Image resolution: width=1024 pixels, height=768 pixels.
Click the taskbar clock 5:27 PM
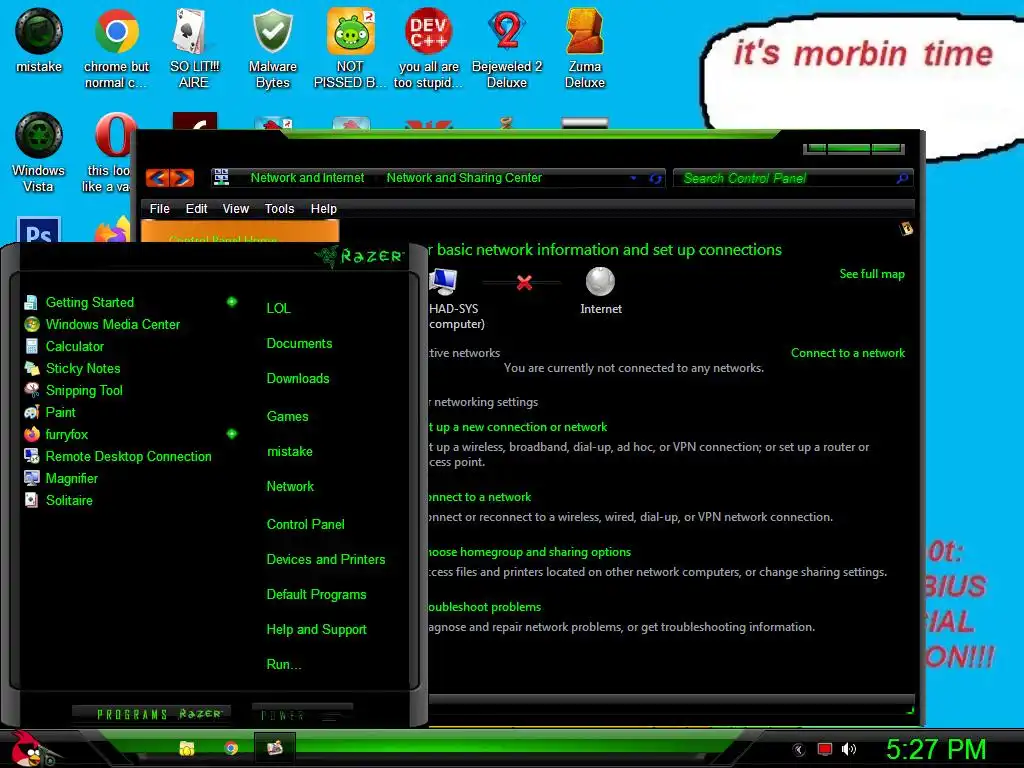click(936, 749)
